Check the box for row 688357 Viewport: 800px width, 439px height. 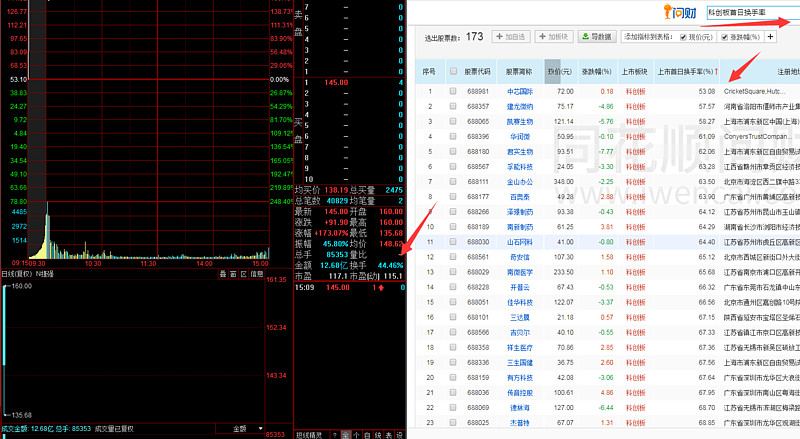(453, 107)
